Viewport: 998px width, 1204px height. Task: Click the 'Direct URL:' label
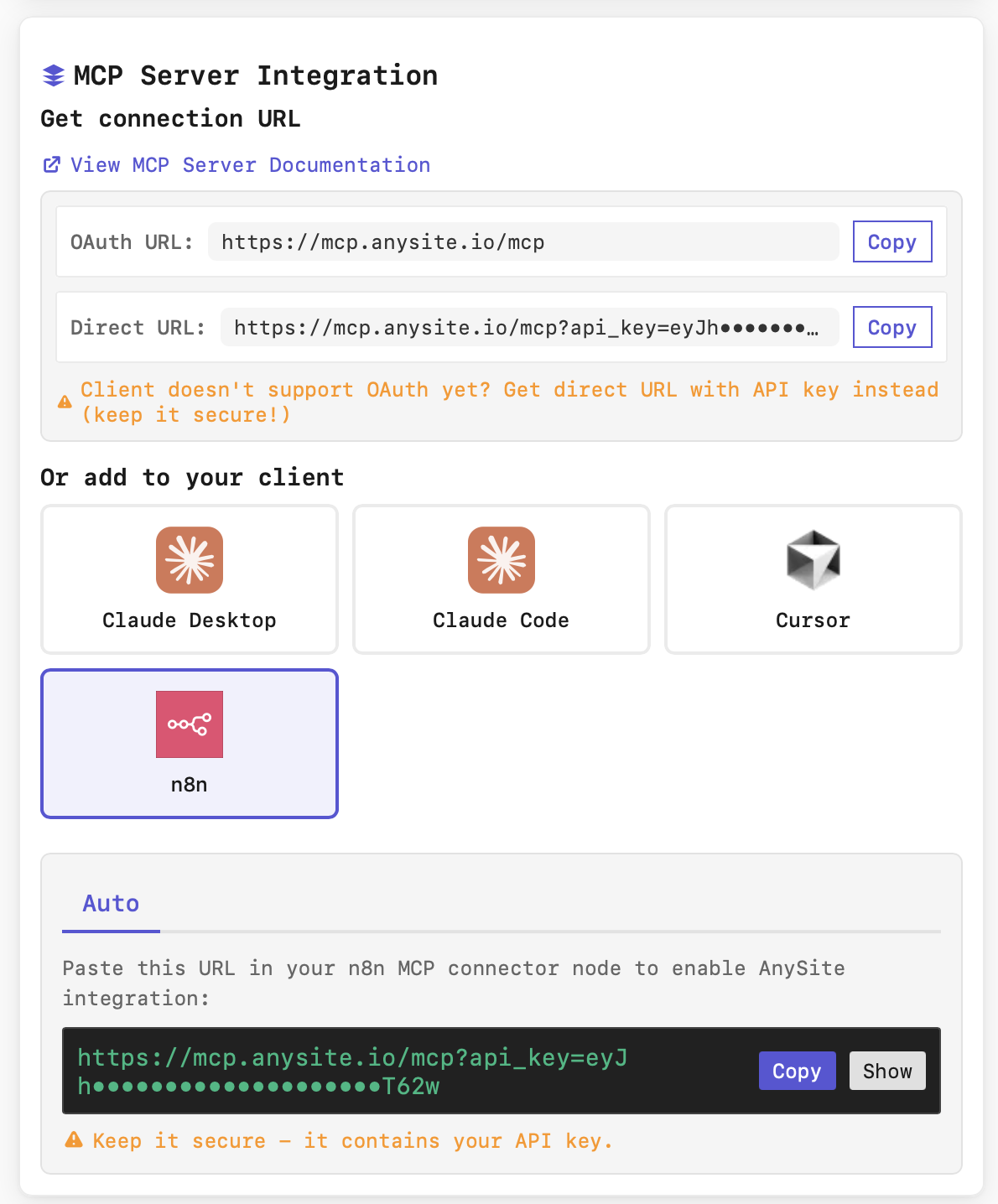coord(138,328)
